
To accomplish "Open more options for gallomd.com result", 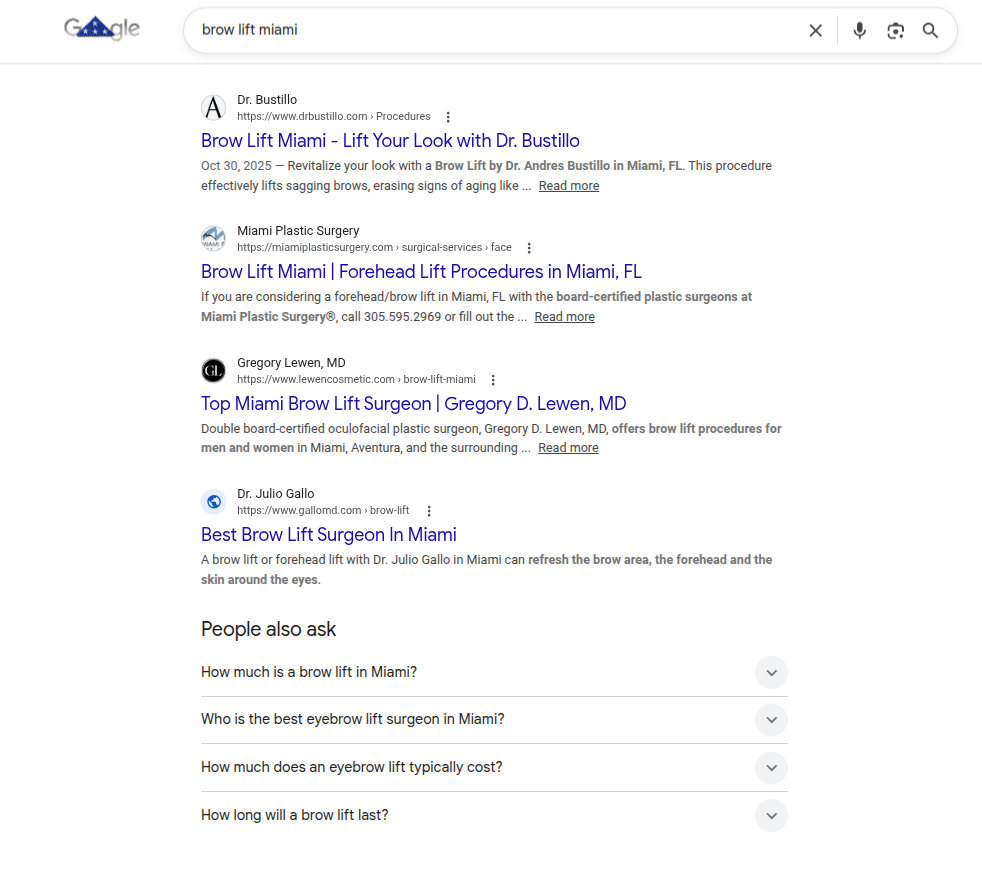I will click(x=429, y=511).
